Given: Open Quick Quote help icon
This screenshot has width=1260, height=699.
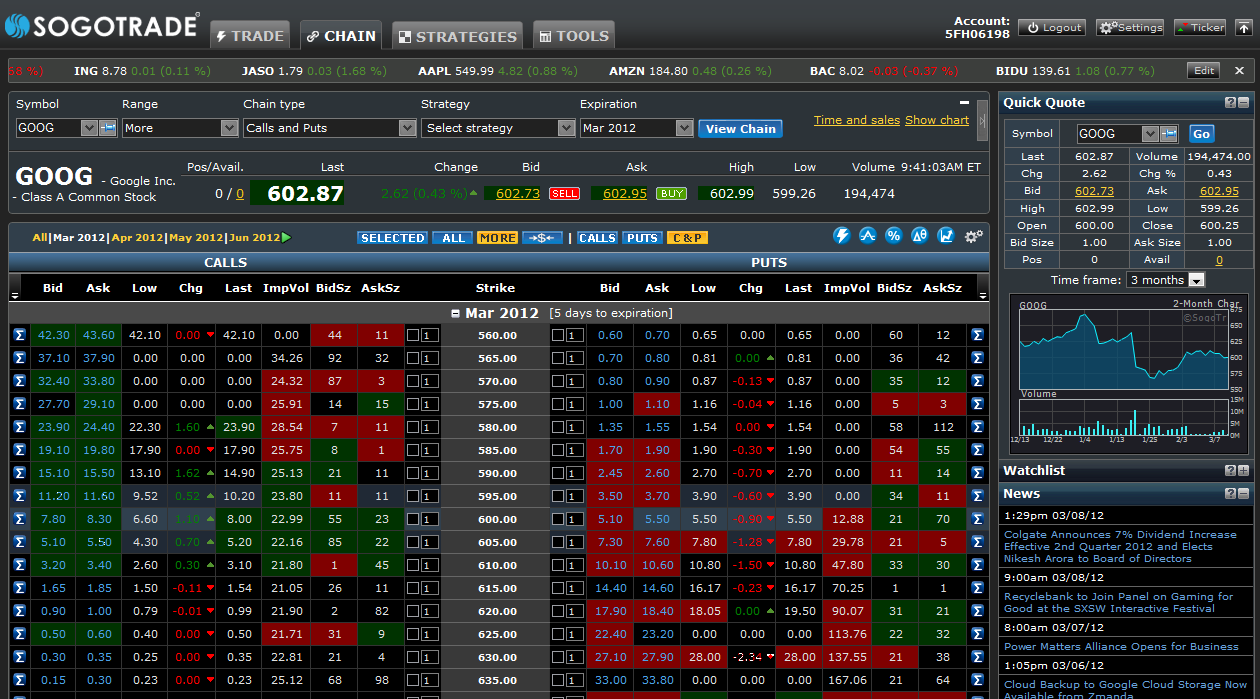Looking at the screenshot, I should (1230, 103).
